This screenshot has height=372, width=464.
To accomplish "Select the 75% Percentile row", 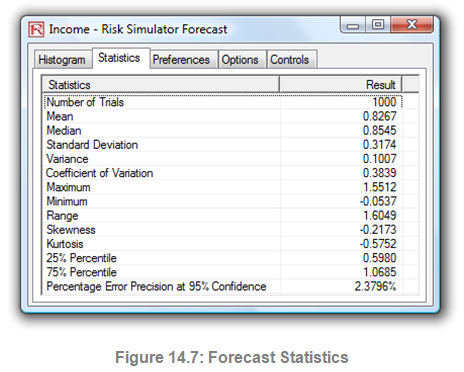I will pos(223,272).
